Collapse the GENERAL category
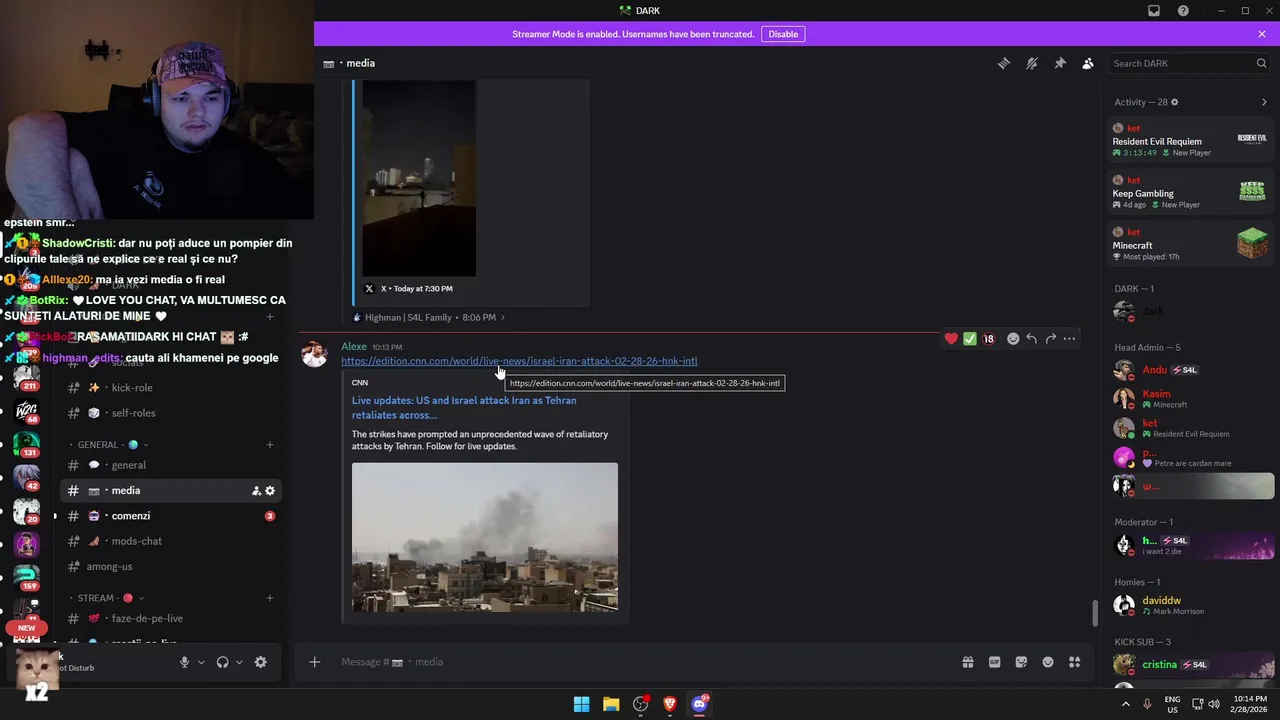Image resolution: width=1280 pixels, height=720 pixels. (110, 445)
